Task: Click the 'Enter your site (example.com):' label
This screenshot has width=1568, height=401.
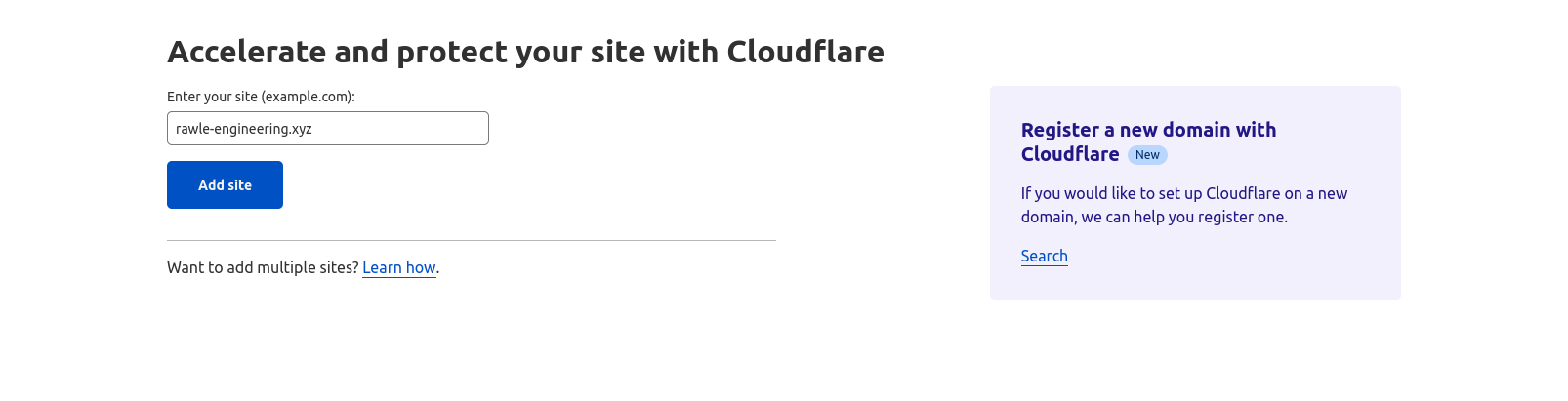Action: point(261,97)
